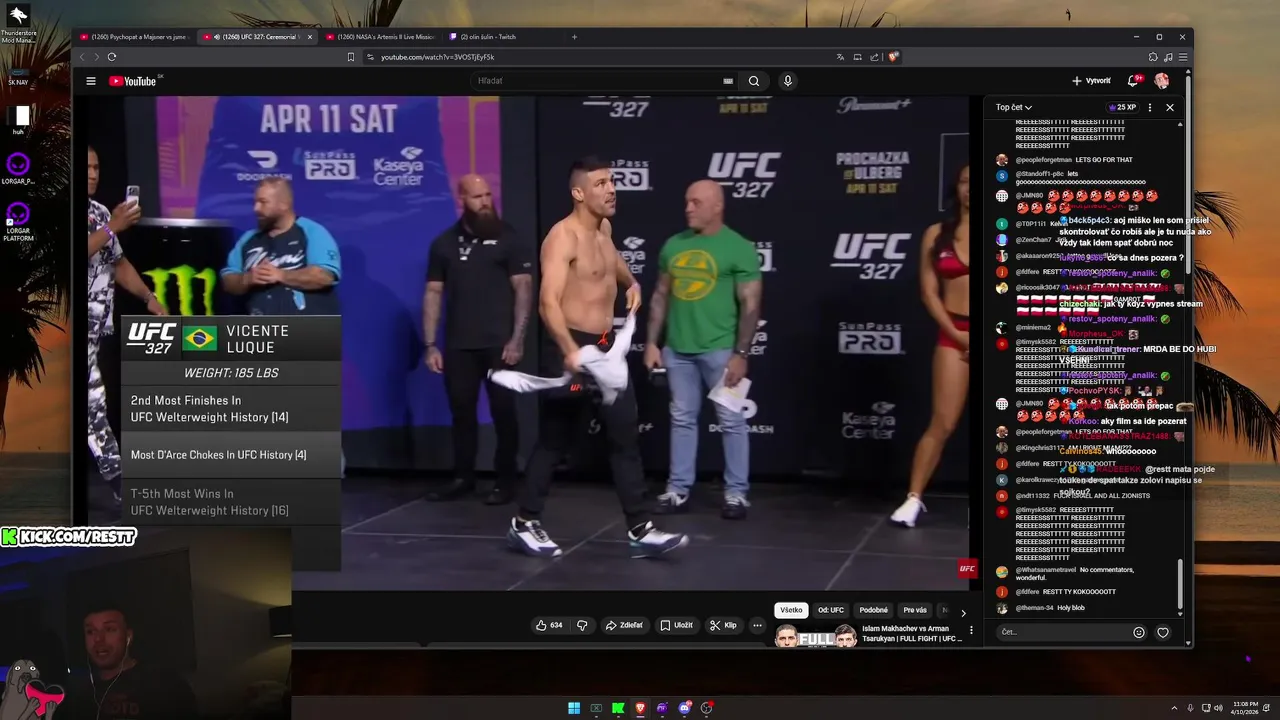Open Islam Makhachev vs Arman Tsarukyan video title
This screenshot has width=1280, height=720.
(x=911, y=633)
